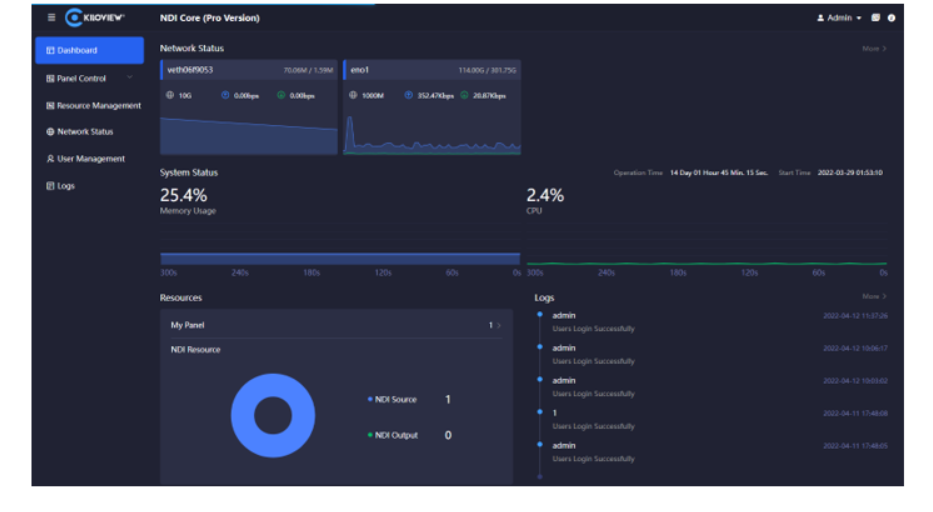Click the Operation Time value 14 Day
Image resolution: width=933 pixels, height=512 pixels.
coord(719,173)
